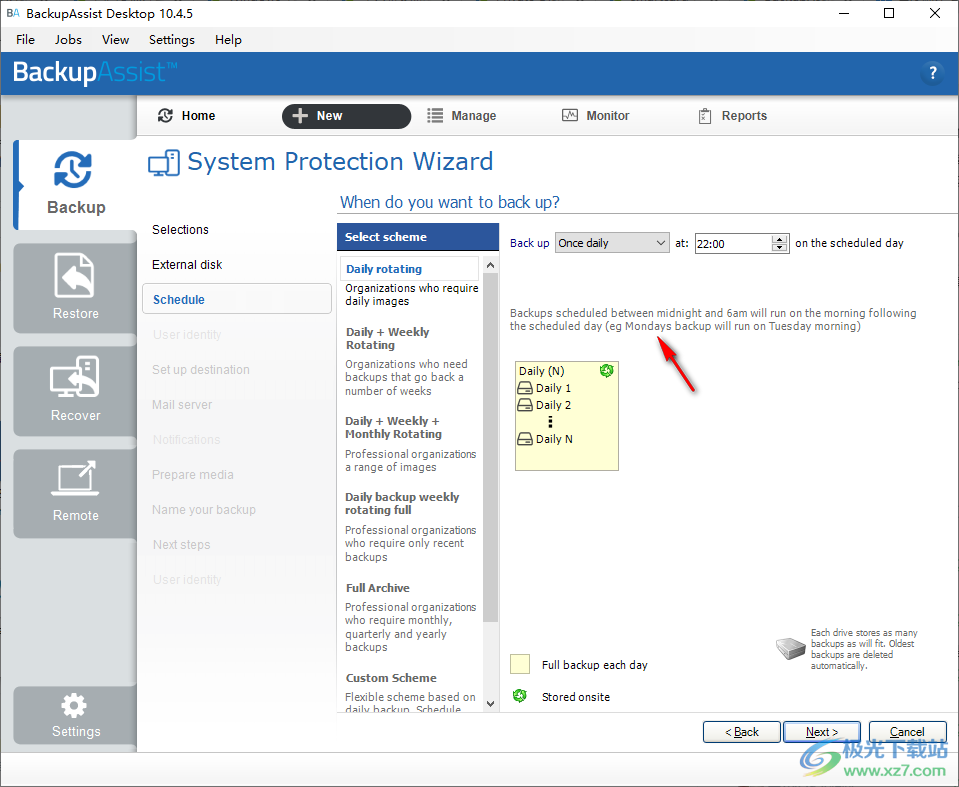Open the Jobs menu
The height and width of the screenshot is (787, 959).
coord(68,40)
